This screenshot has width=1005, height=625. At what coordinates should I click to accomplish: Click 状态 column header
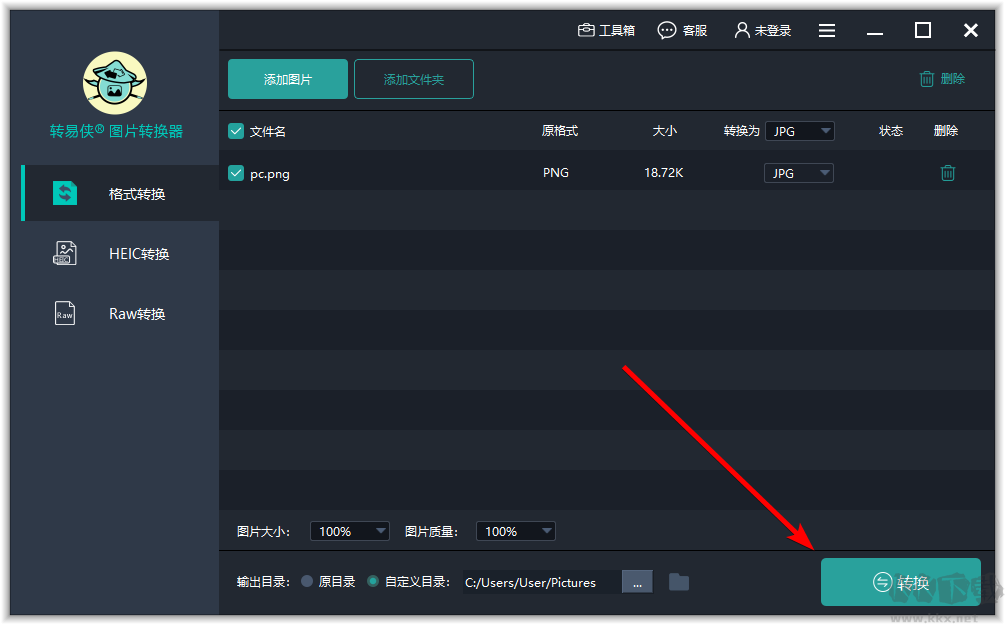pos(891,131)
